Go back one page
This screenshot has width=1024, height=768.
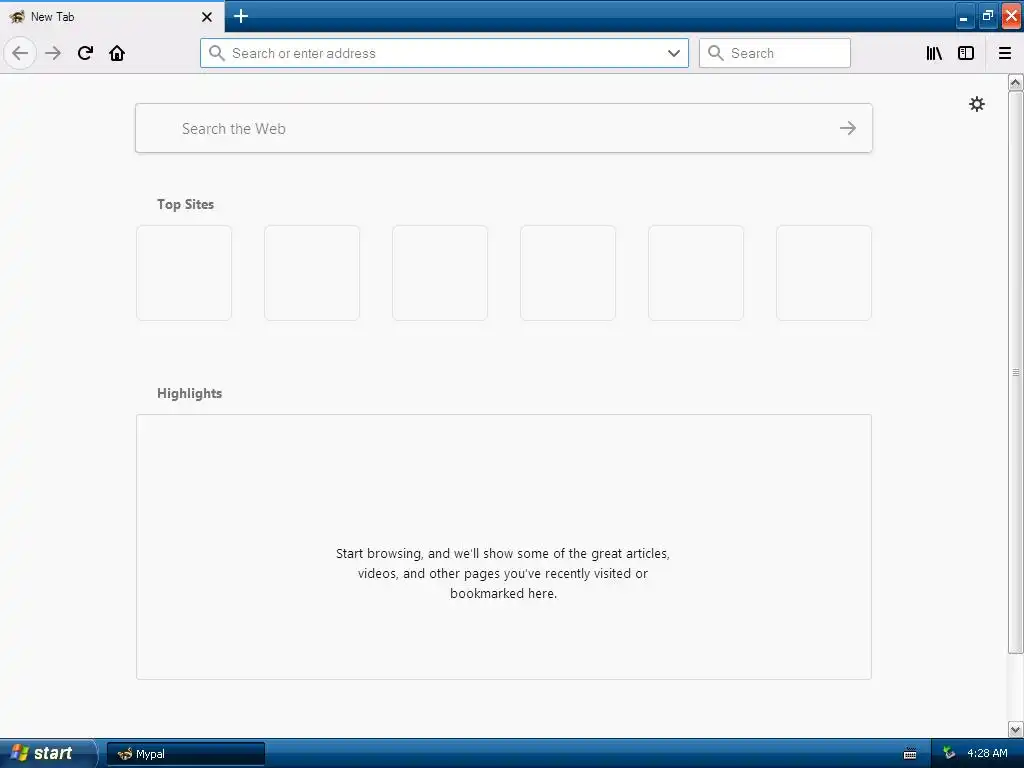[20, 53]
